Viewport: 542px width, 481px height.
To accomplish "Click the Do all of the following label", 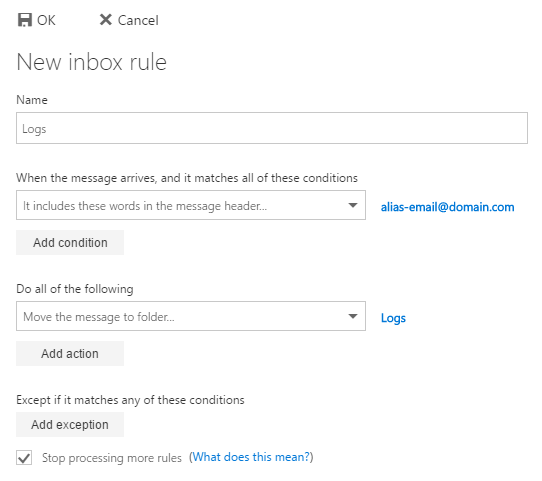I will (75, 289).
